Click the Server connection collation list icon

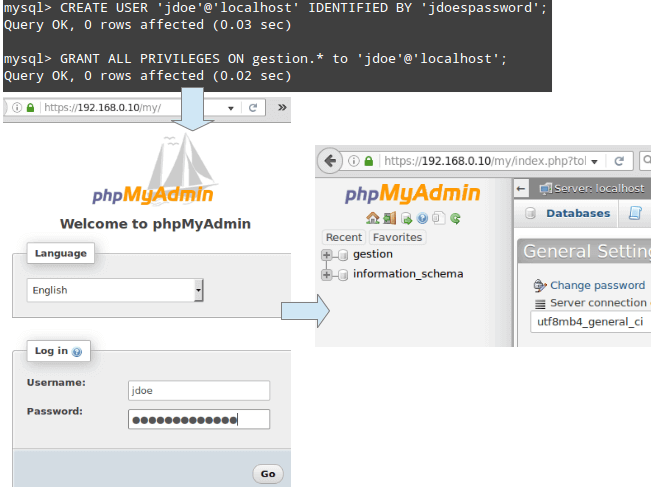[540, 304]
